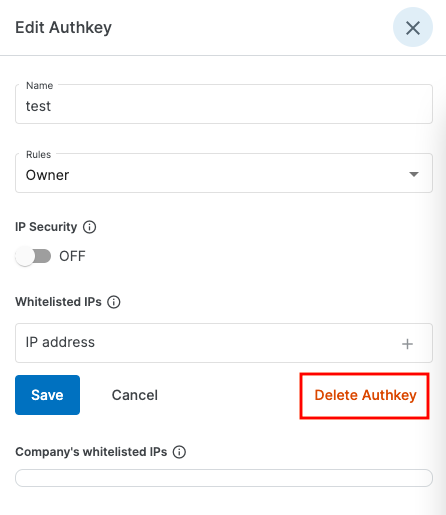Click the Whitelisted IPs info icon
The image size is (446, 515).
pos(114,302)
